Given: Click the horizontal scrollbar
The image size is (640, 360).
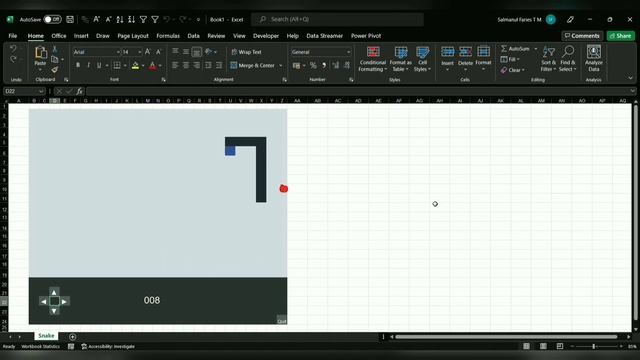Looking at the screenshot, I should [x=507, y=337].
